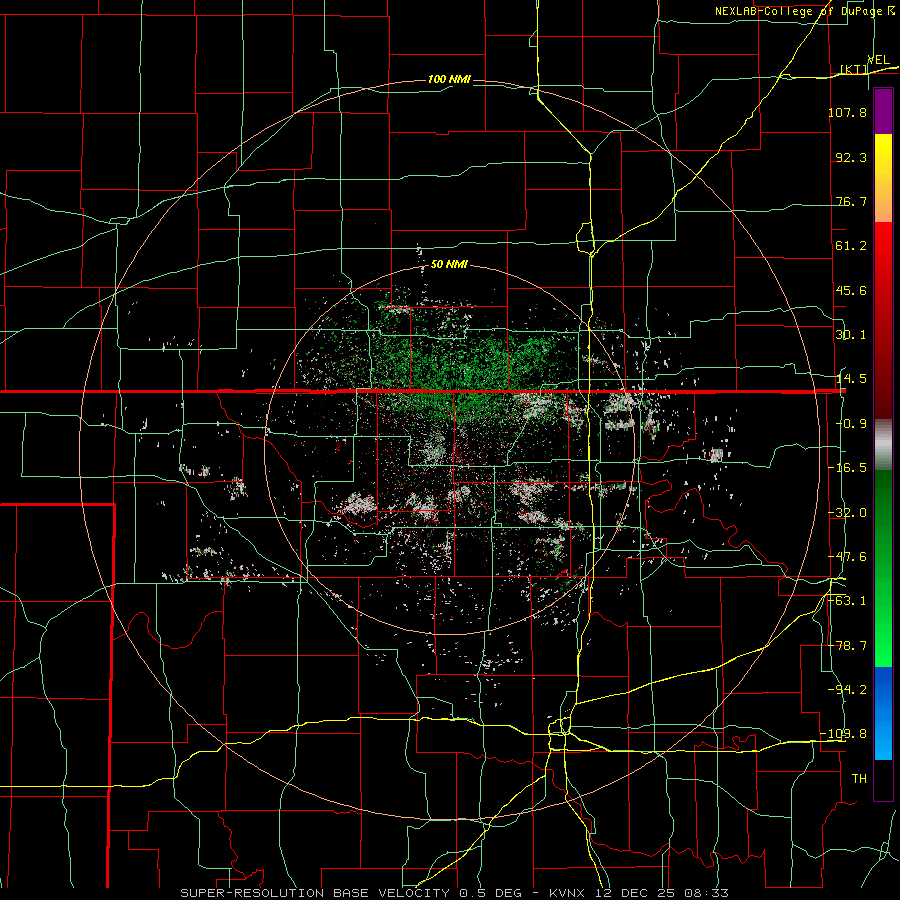
Task: Click the red segment of the color bar
Action: 883,320
